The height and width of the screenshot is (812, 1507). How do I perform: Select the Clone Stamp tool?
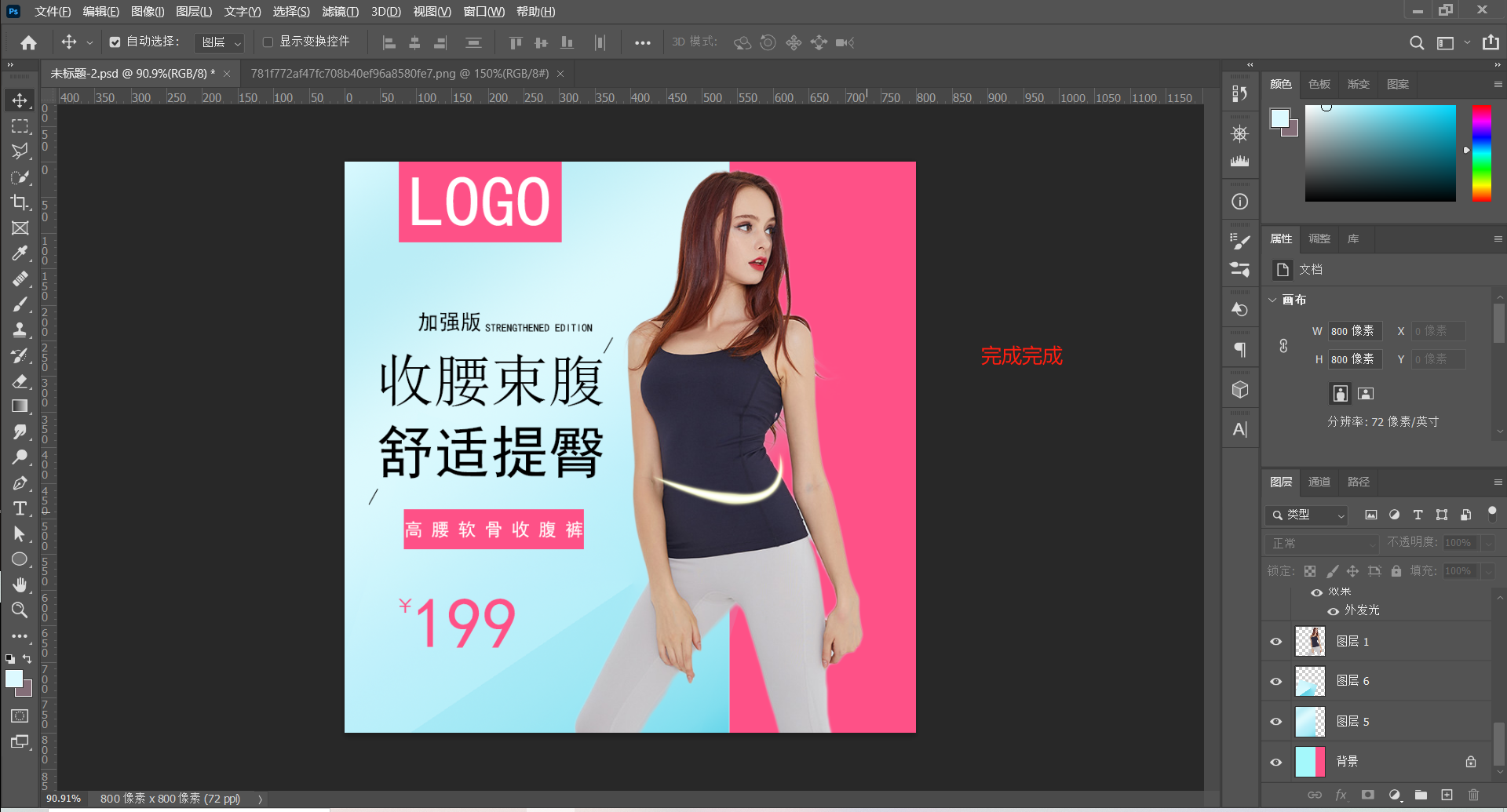click(20, 330)
